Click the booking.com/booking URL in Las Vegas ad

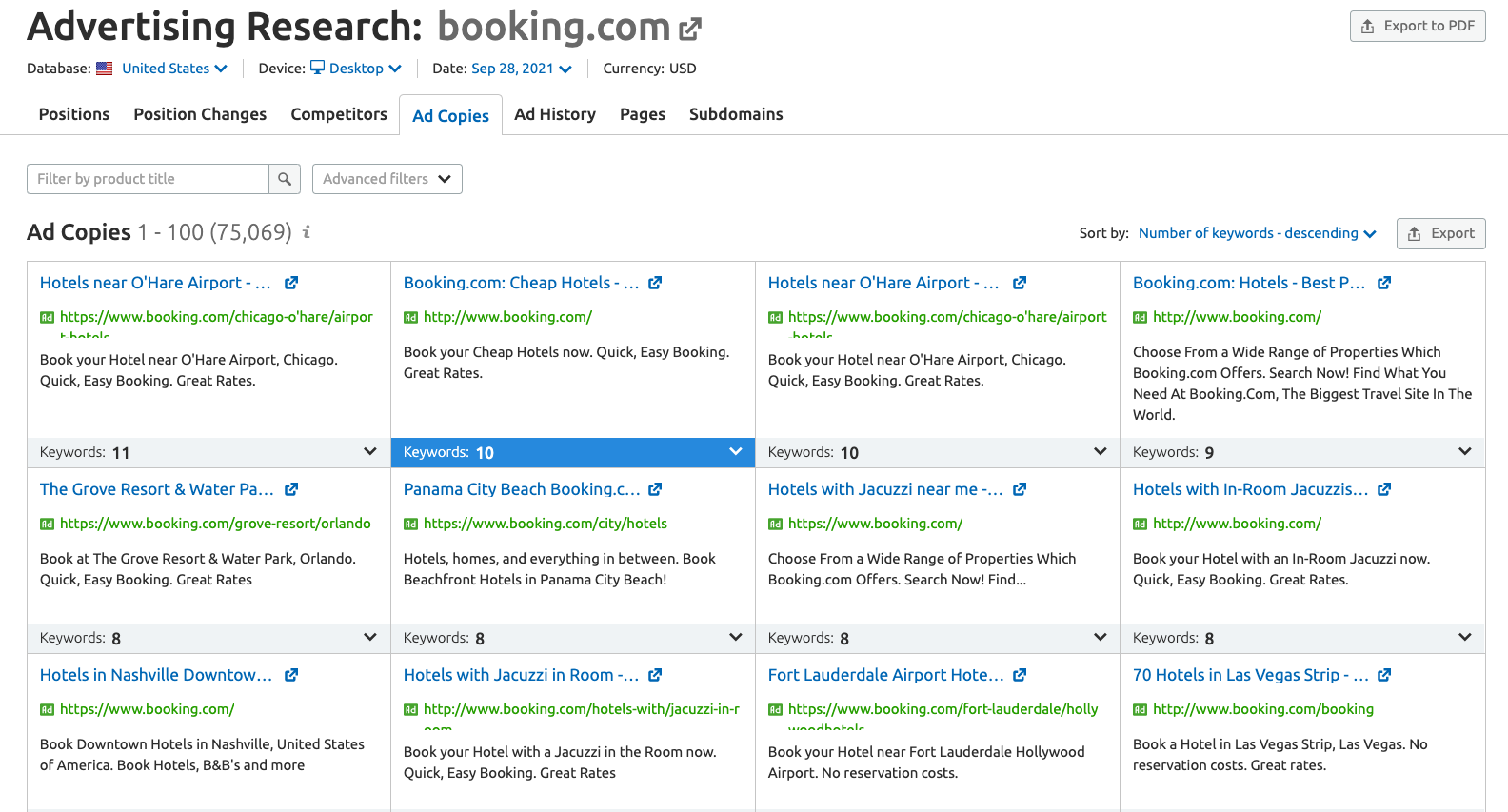coord(1263,709)
